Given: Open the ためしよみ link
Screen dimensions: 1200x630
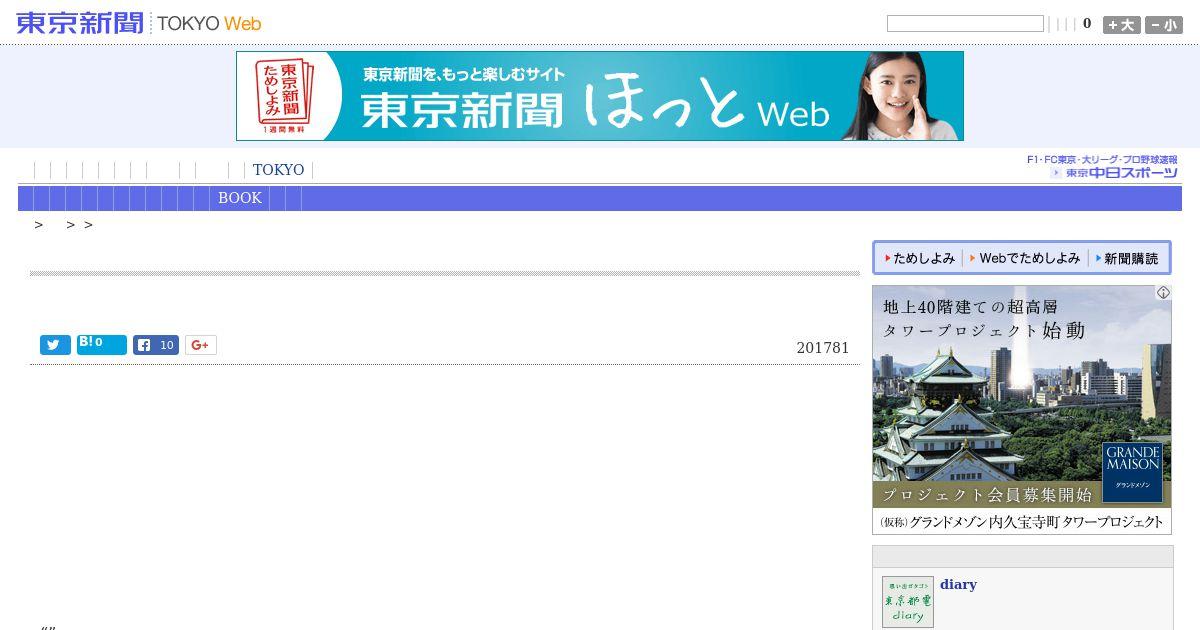Looking at the screenshot, I should pos(920,258).
